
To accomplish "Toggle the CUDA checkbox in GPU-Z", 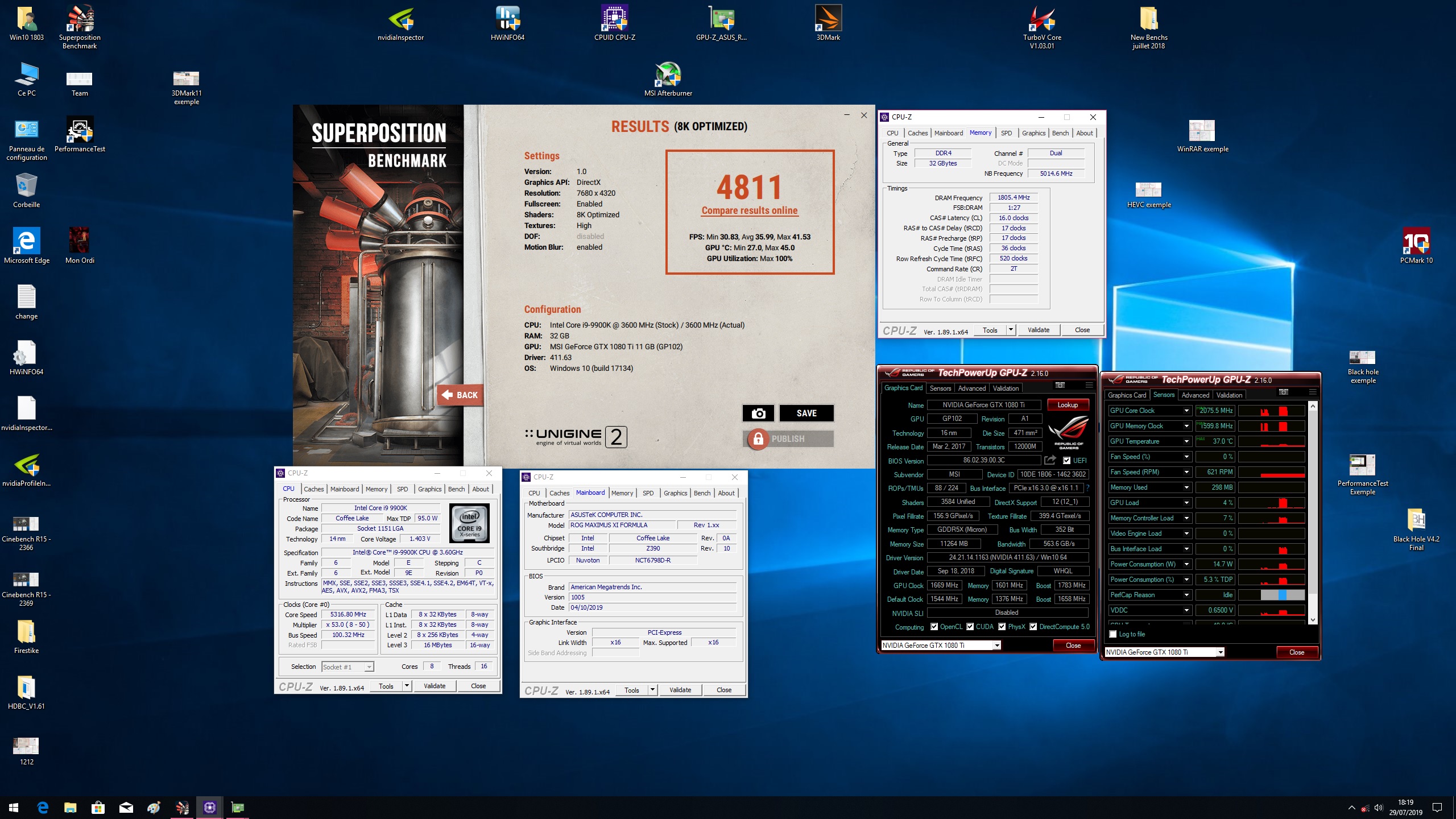I will [x=970, y=627].
